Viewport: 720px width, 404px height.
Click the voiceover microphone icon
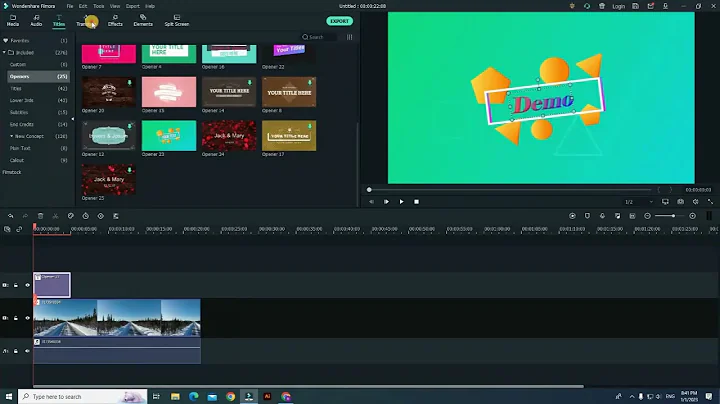point(602,216)
